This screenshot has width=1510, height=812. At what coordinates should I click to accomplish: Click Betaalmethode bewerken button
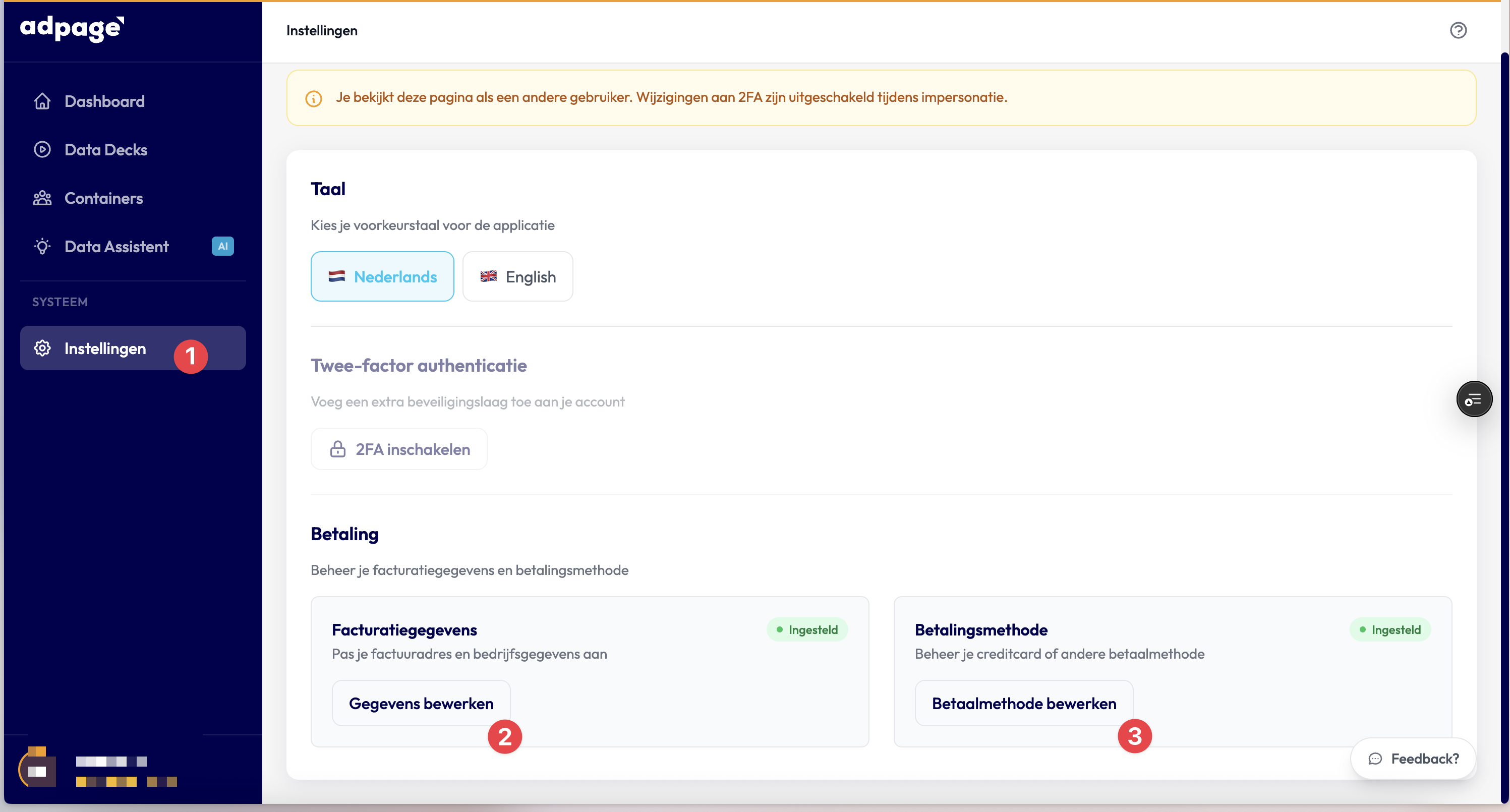(1023, 703)
